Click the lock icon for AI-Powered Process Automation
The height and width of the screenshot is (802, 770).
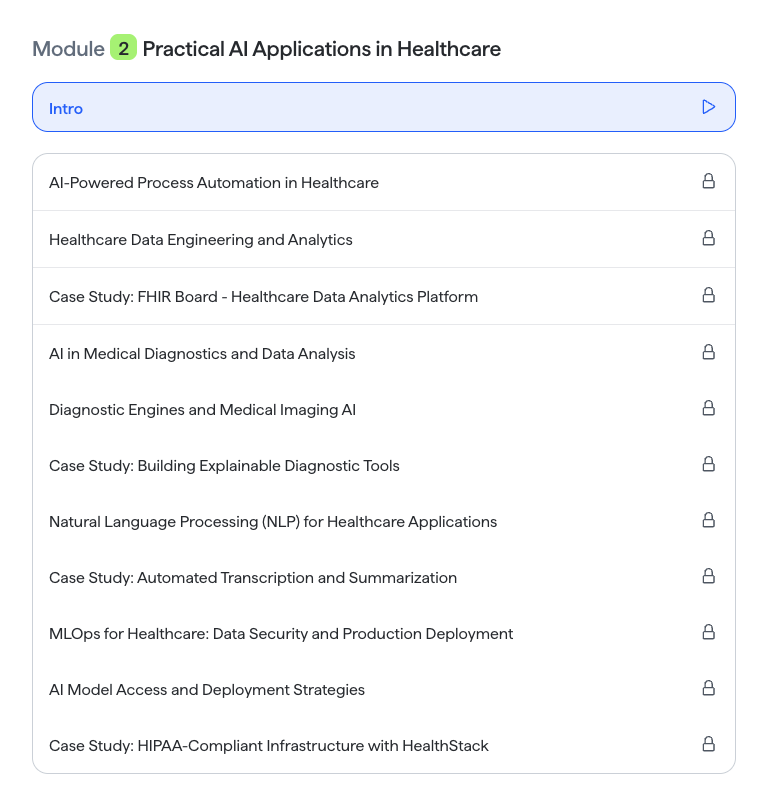click(709, 181)
